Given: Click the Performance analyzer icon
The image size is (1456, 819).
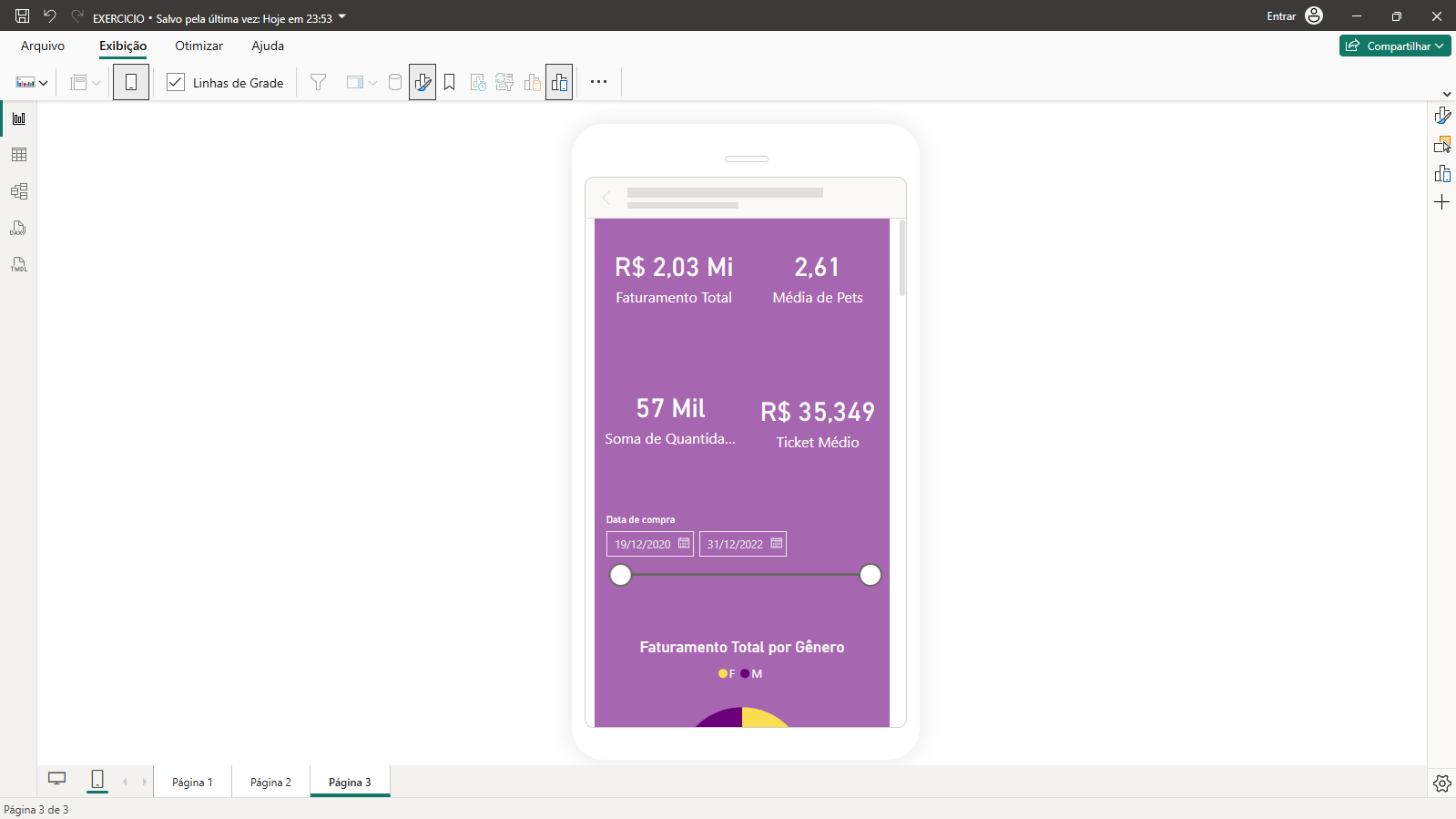Looking at the screenshot, I should pos(477,83).
